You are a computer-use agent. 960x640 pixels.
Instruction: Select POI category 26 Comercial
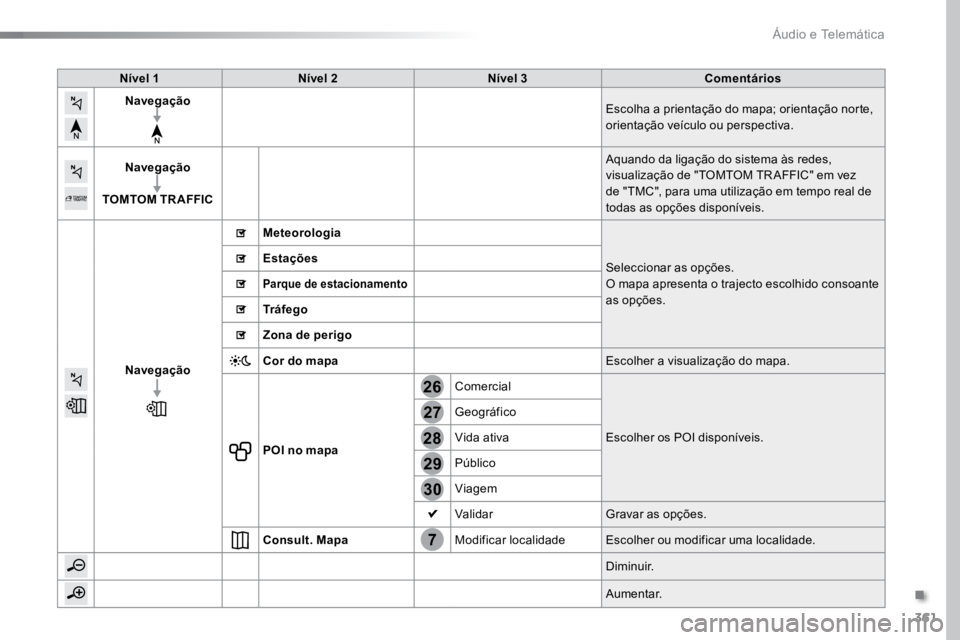tap(432, 386)
